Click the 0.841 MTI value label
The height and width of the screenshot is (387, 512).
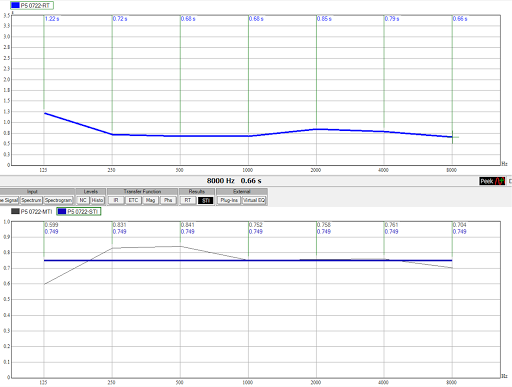[x=187, y=225]
